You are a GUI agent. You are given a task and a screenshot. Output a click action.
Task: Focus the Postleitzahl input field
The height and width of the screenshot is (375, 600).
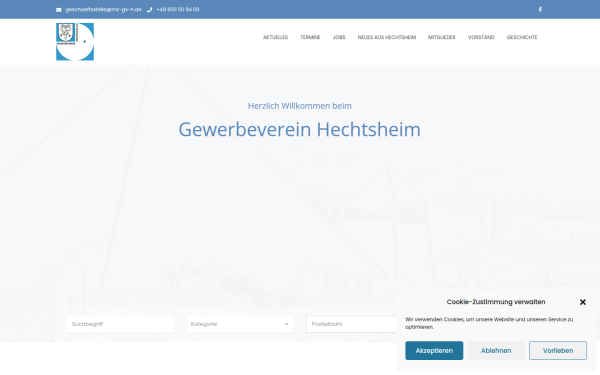point(351,324)
